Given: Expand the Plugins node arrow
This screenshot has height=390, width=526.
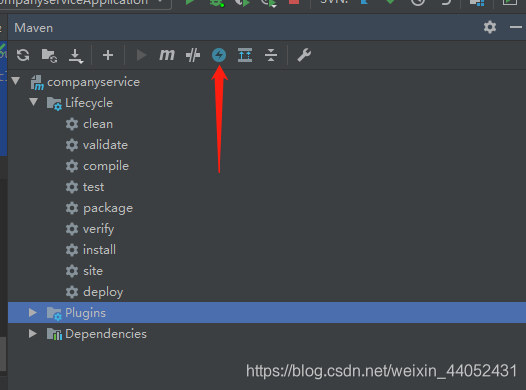Looking at the screenshot, I should coord(33,313).
